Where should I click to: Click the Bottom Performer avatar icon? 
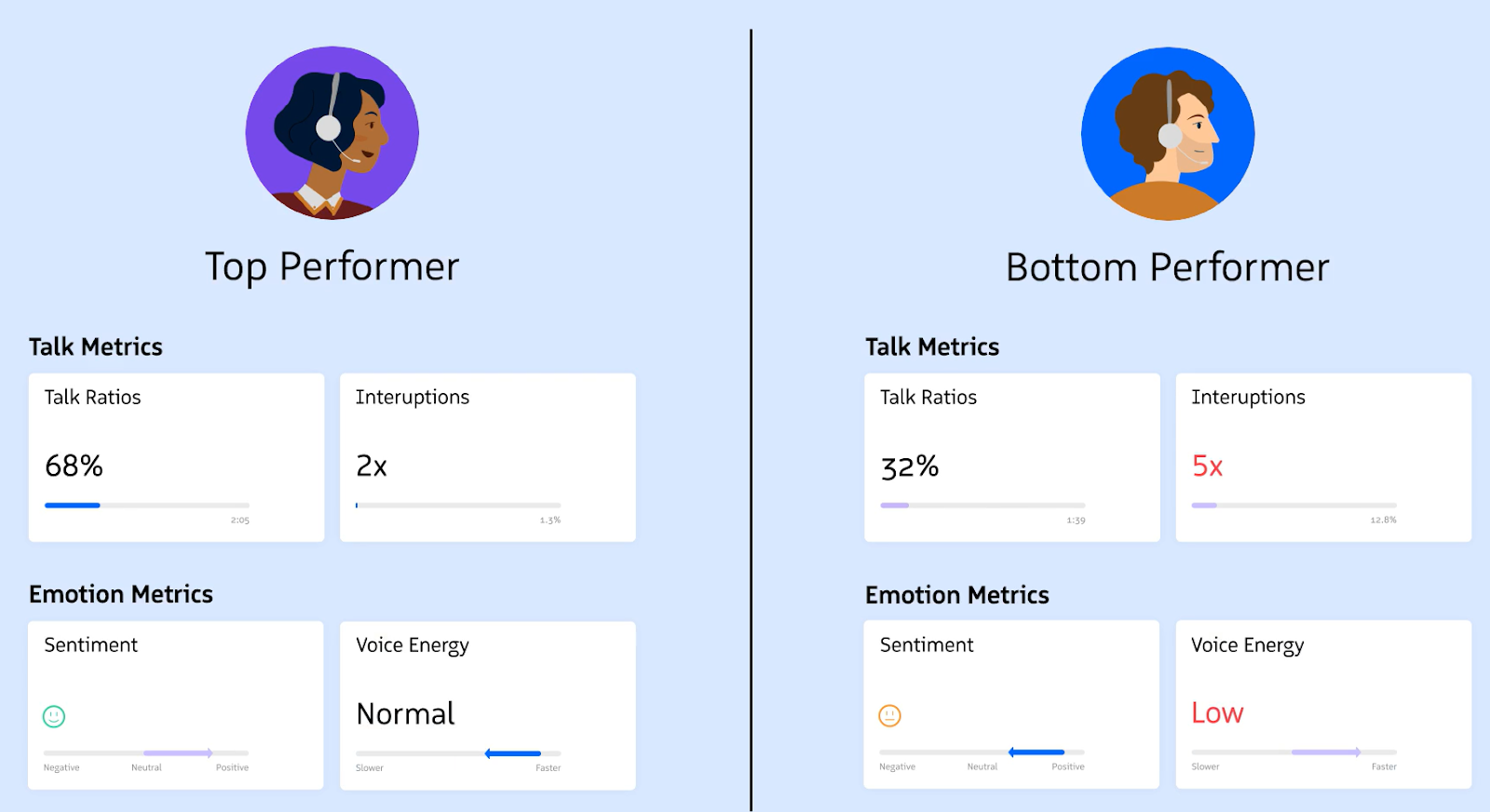(x=1168, y=134)
